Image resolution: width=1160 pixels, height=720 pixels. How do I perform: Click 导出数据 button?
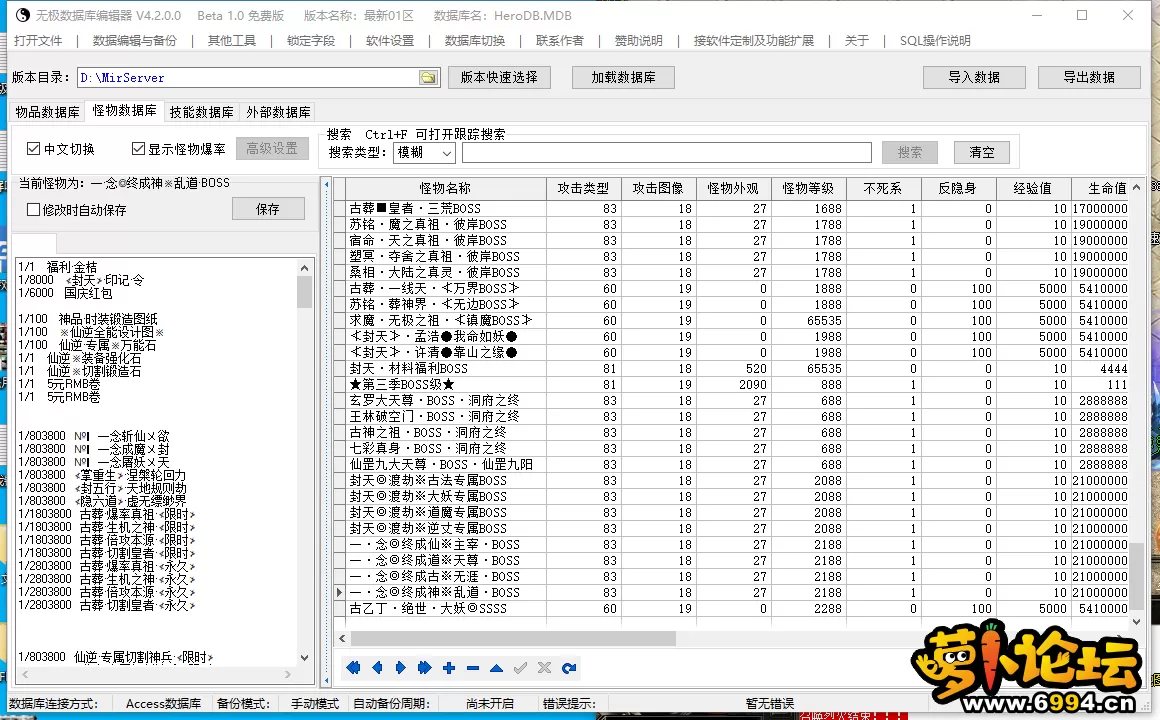(x=1089, y=77)
